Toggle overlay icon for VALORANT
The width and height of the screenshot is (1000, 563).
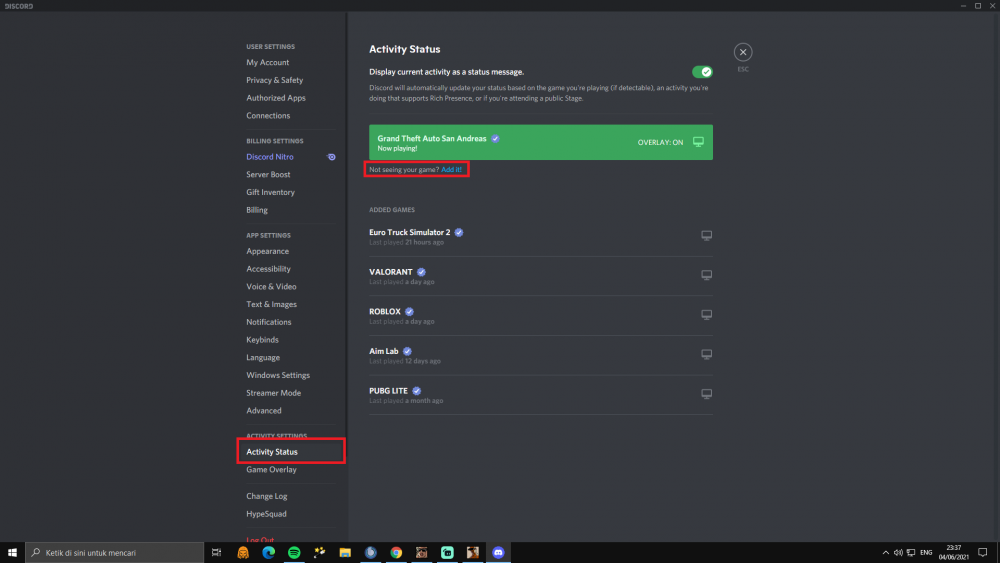coord(706,275)
